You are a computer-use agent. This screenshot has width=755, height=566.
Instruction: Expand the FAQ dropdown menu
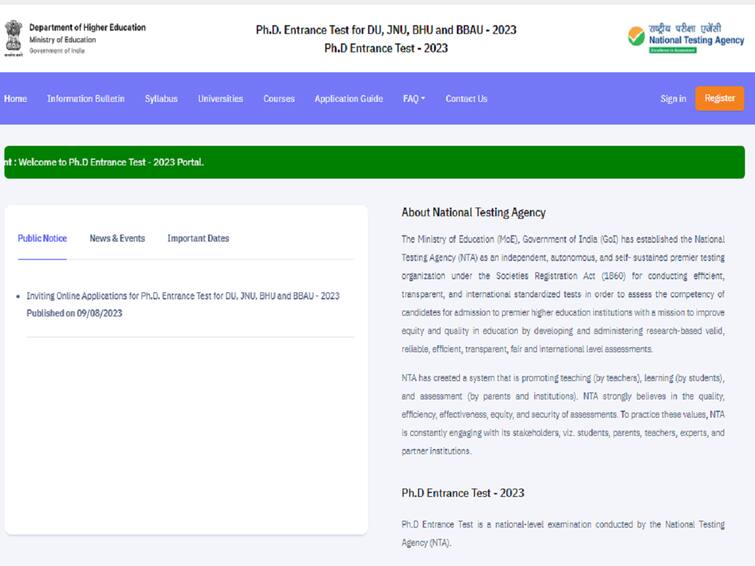(413, 99)
